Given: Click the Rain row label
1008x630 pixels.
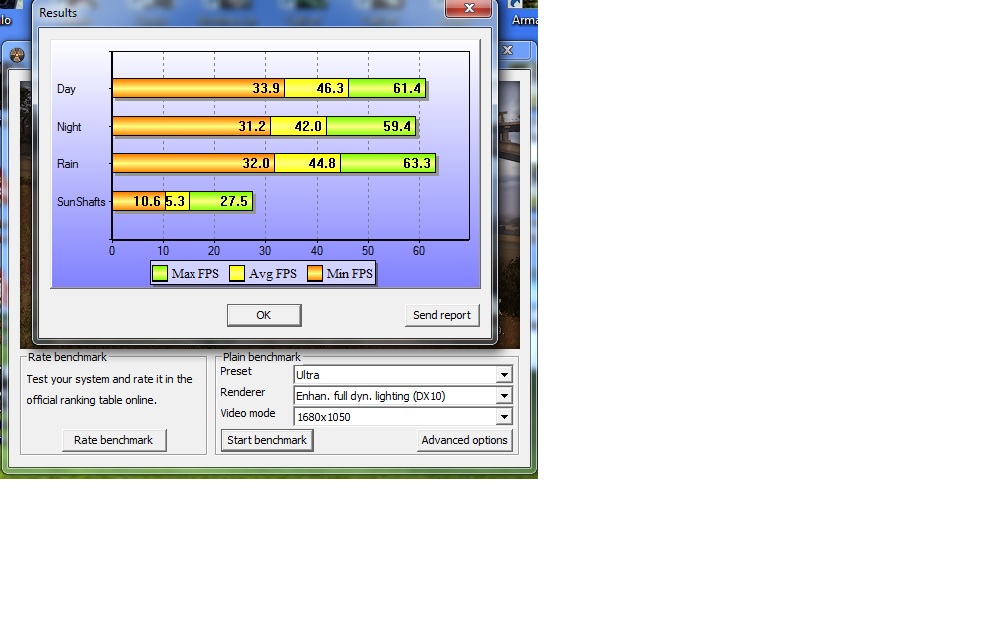Looking at the screenshot, I should pos(68,164).
